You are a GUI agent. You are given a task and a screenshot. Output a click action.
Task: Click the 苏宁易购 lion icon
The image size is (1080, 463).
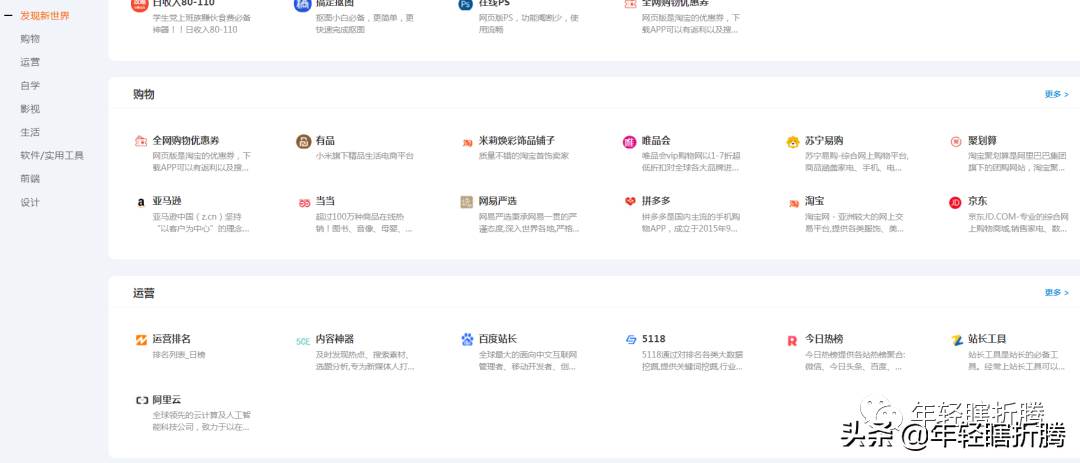793,142
